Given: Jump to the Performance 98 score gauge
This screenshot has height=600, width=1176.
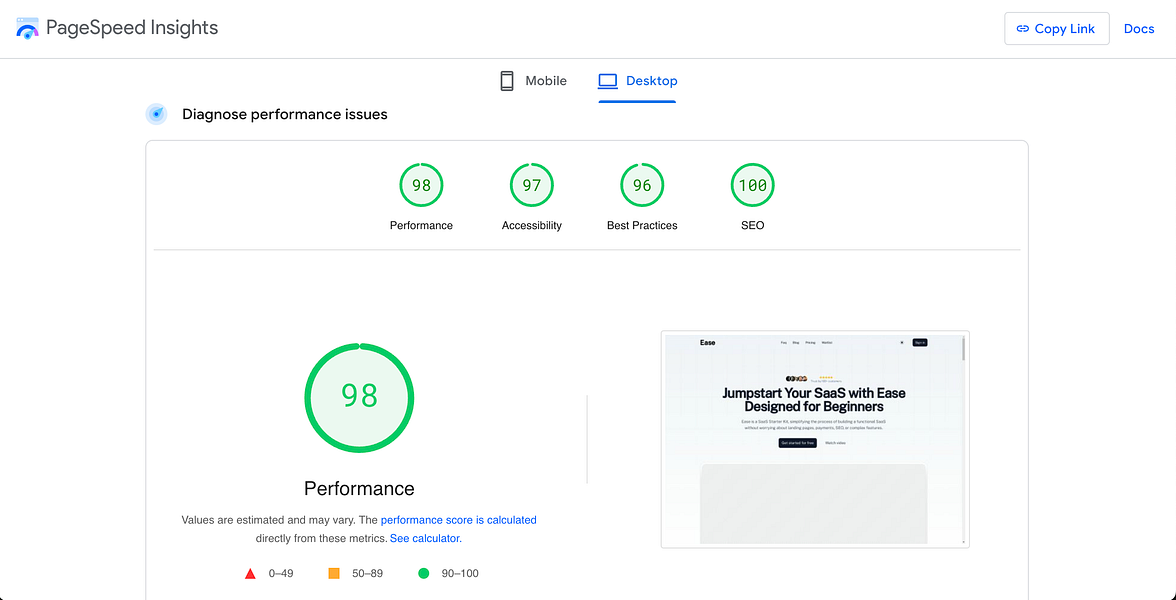Looking at the screenshot, I should pyautogui.click(x=422, y=196).
